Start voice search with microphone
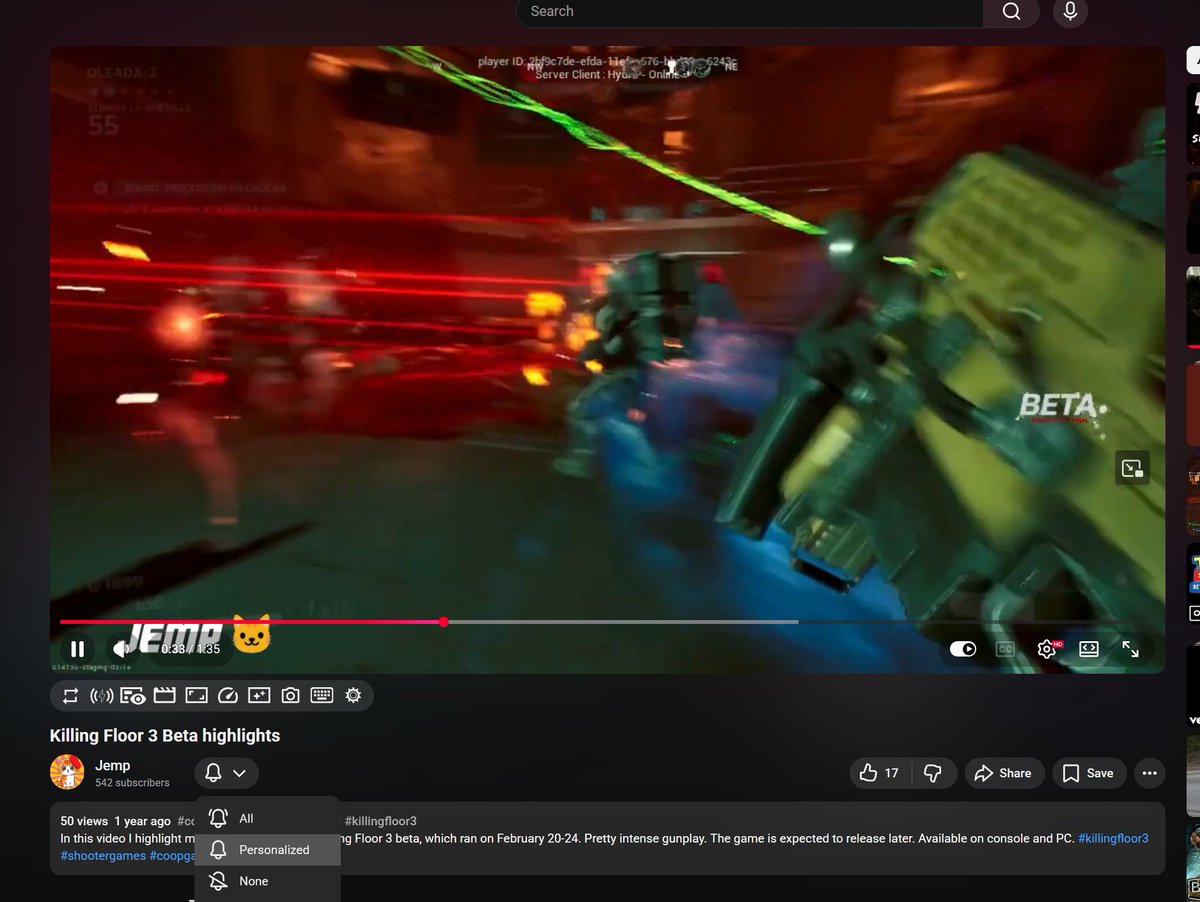 (x=1070, y=12)
